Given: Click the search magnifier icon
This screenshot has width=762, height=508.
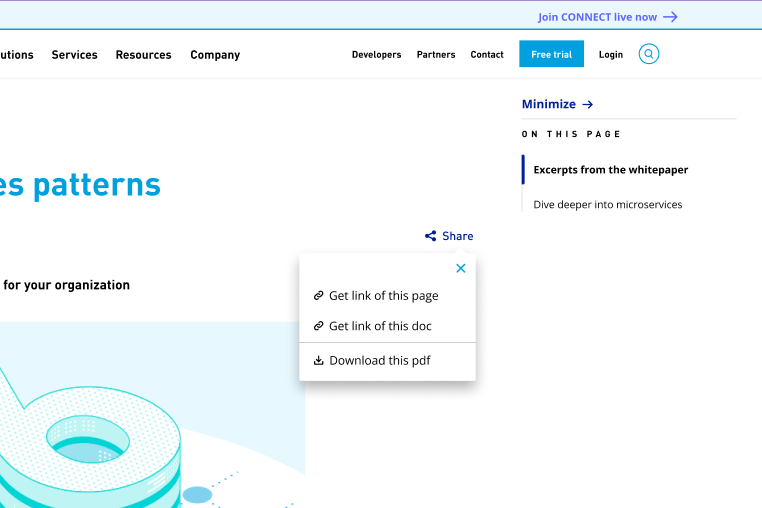Looking at the screenshot, I should (x=649, y=54).
